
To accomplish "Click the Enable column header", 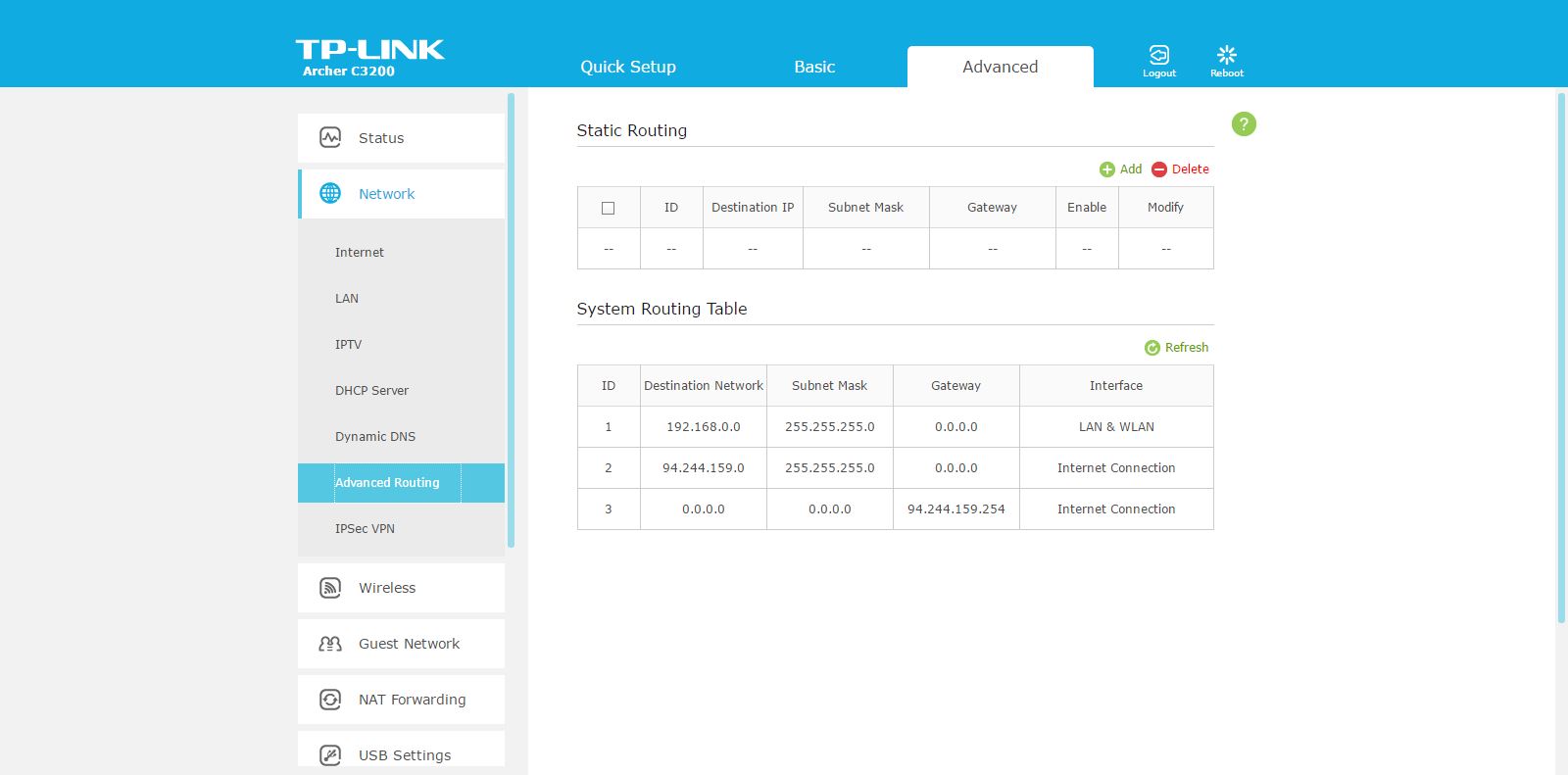I will [x=1087, y=208].
